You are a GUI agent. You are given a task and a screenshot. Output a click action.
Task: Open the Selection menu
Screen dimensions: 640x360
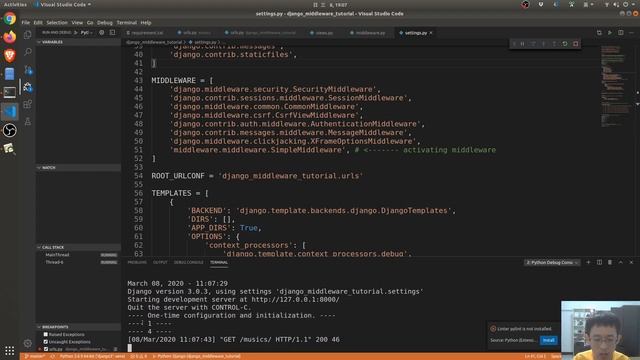[57, 23]
